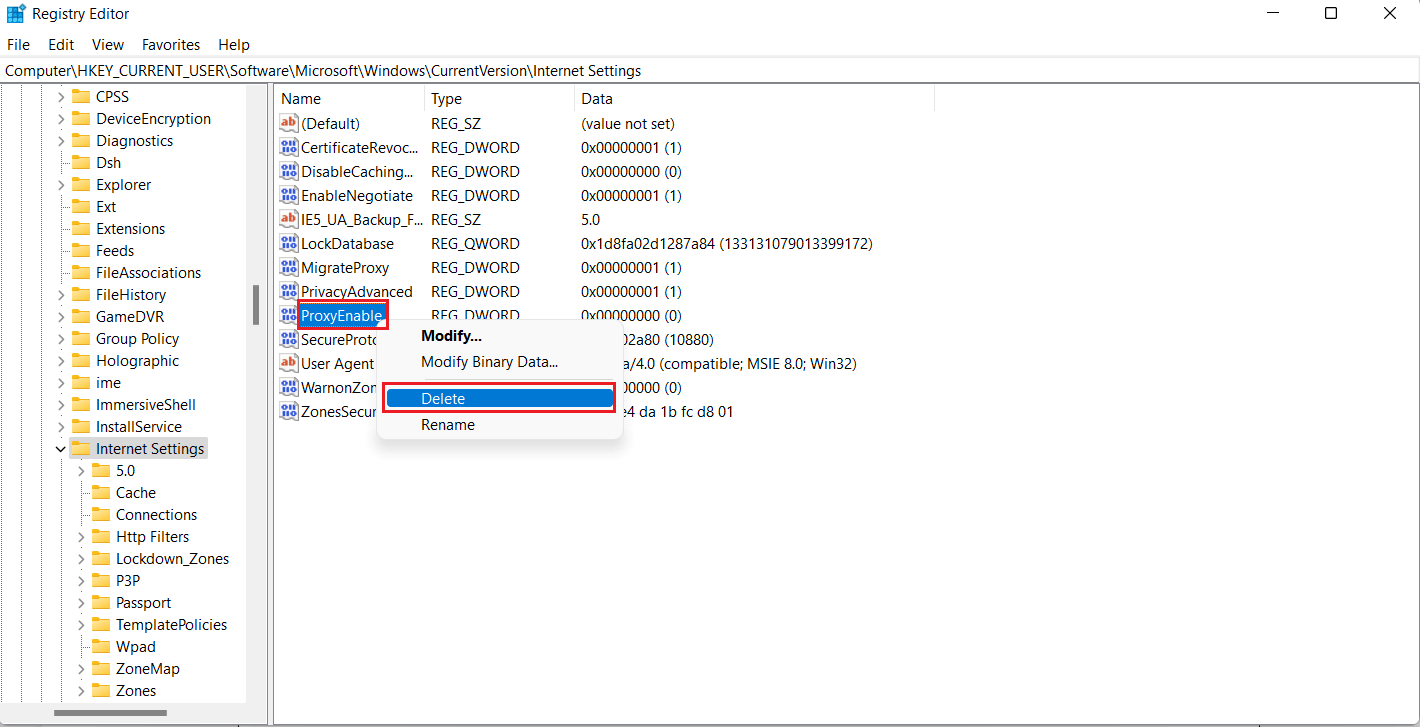Select Rename in the context menu
1420x727 pixels.
coord(447,424)
